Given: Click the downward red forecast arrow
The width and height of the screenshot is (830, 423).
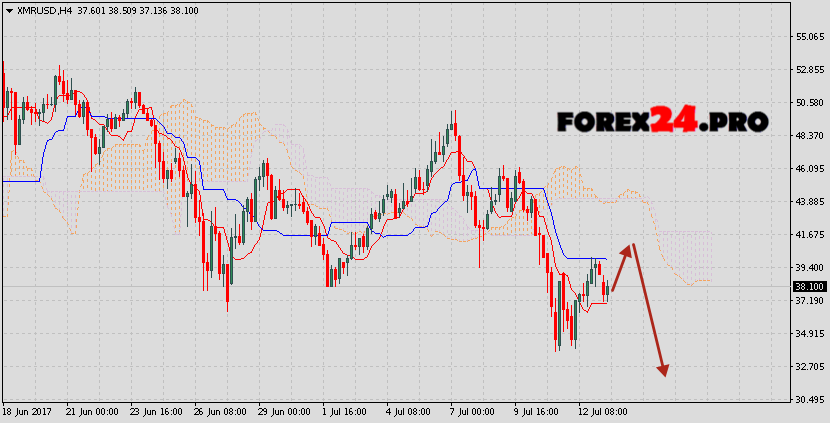Looking at the screenshot, I should click(648, 312).
